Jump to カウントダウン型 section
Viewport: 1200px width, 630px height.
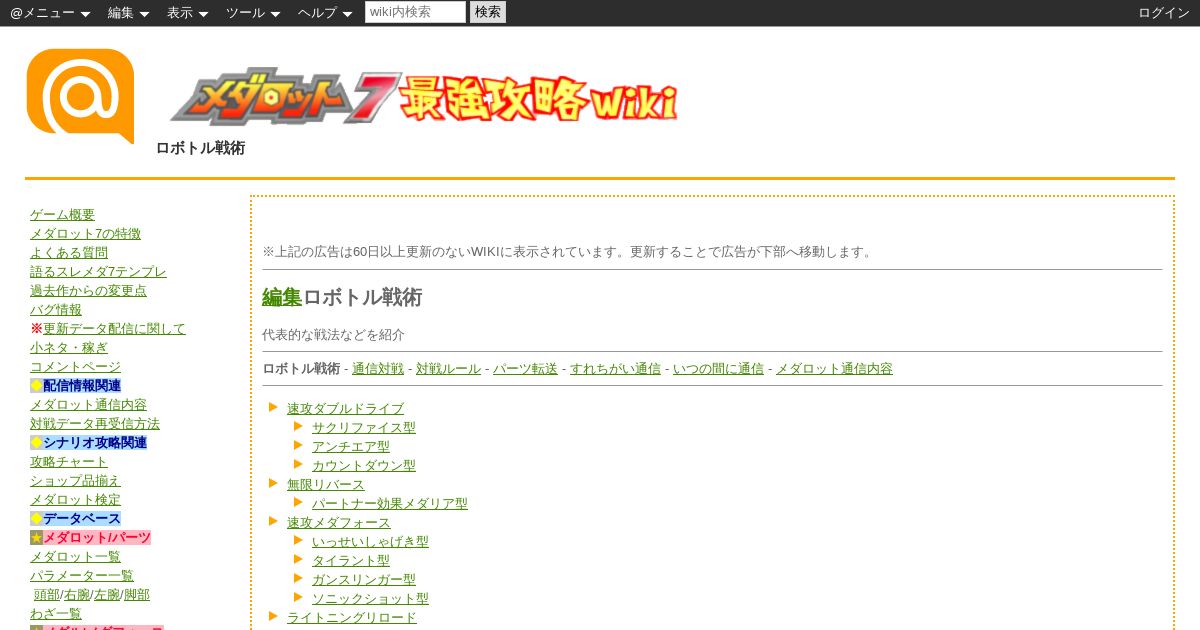pos(364,466)
